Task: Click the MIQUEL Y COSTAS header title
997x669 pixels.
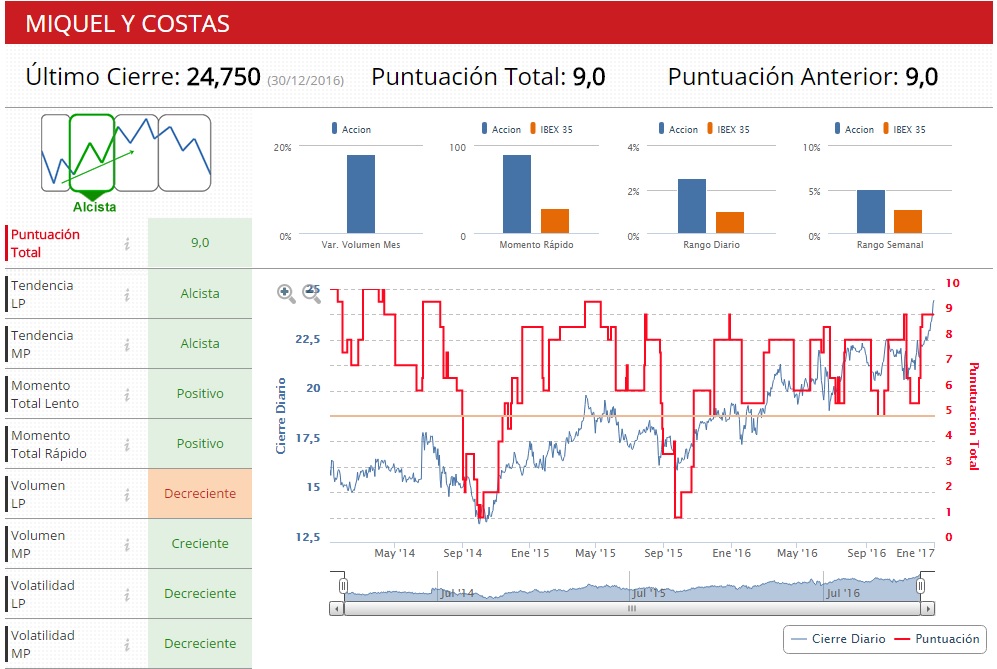Action: (127, 24)
